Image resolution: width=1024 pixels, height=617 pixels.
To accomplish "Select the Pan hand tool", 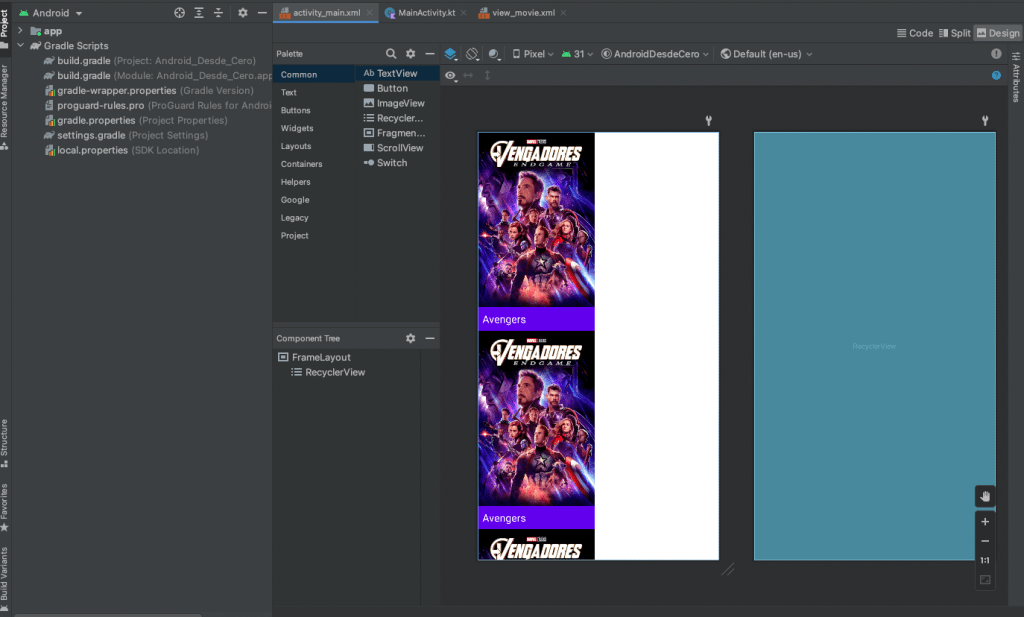I will (985, 496).
